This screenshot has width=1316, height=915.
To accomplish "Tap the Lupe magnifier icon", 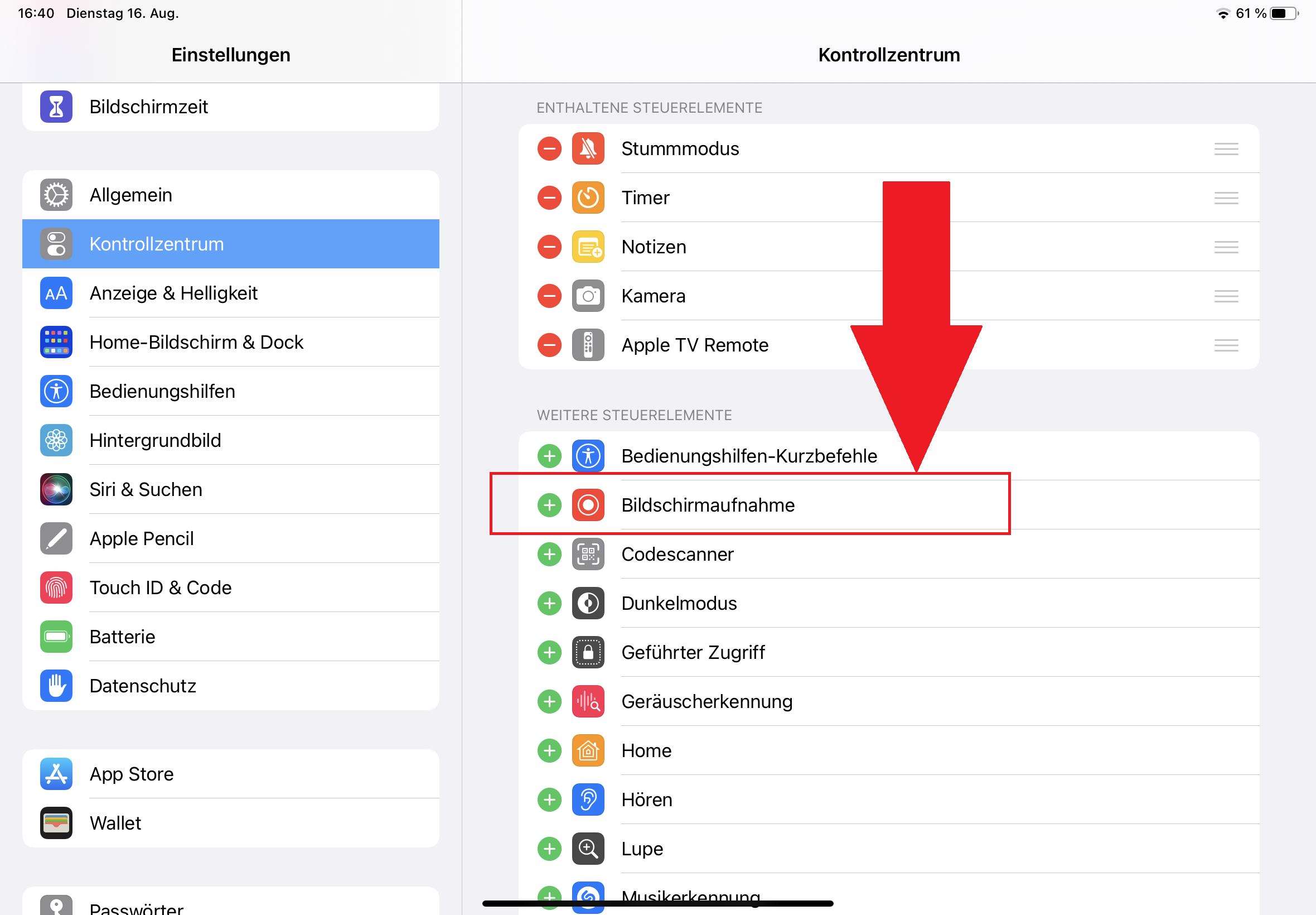I will (588, 849).
